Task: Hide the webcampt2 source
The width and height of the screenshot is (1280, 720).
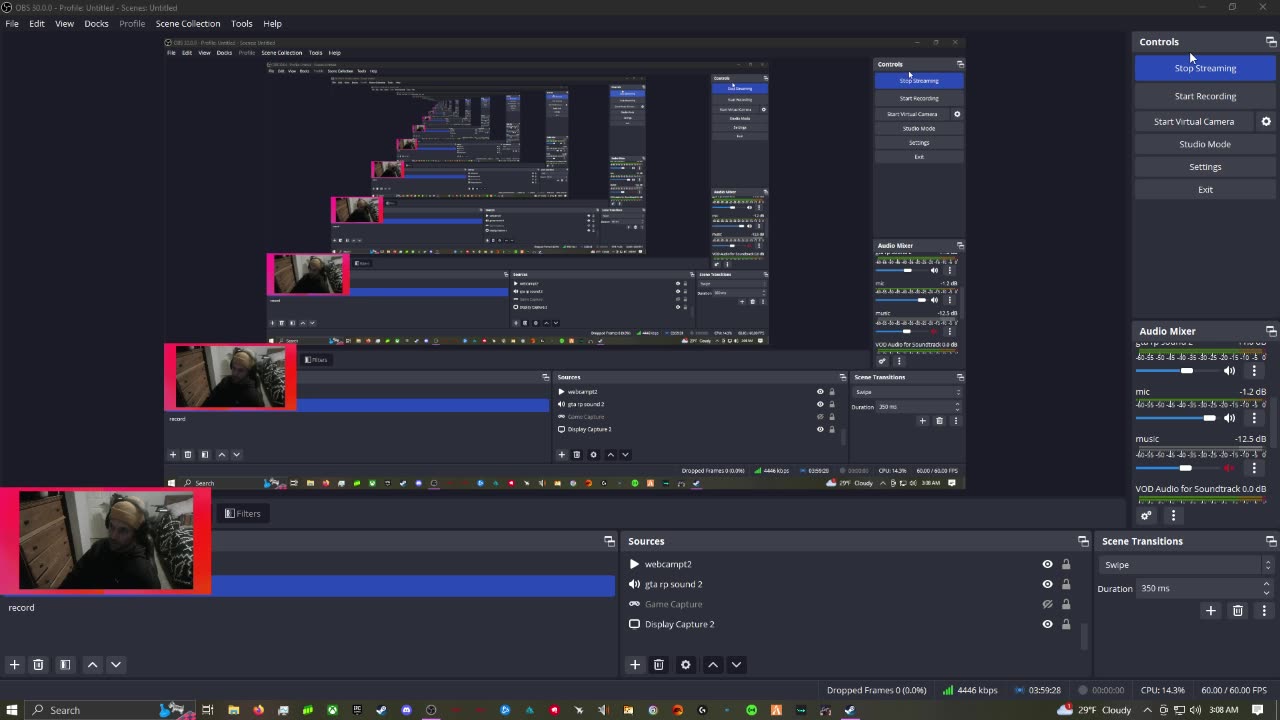Action: pos(1047,564)
